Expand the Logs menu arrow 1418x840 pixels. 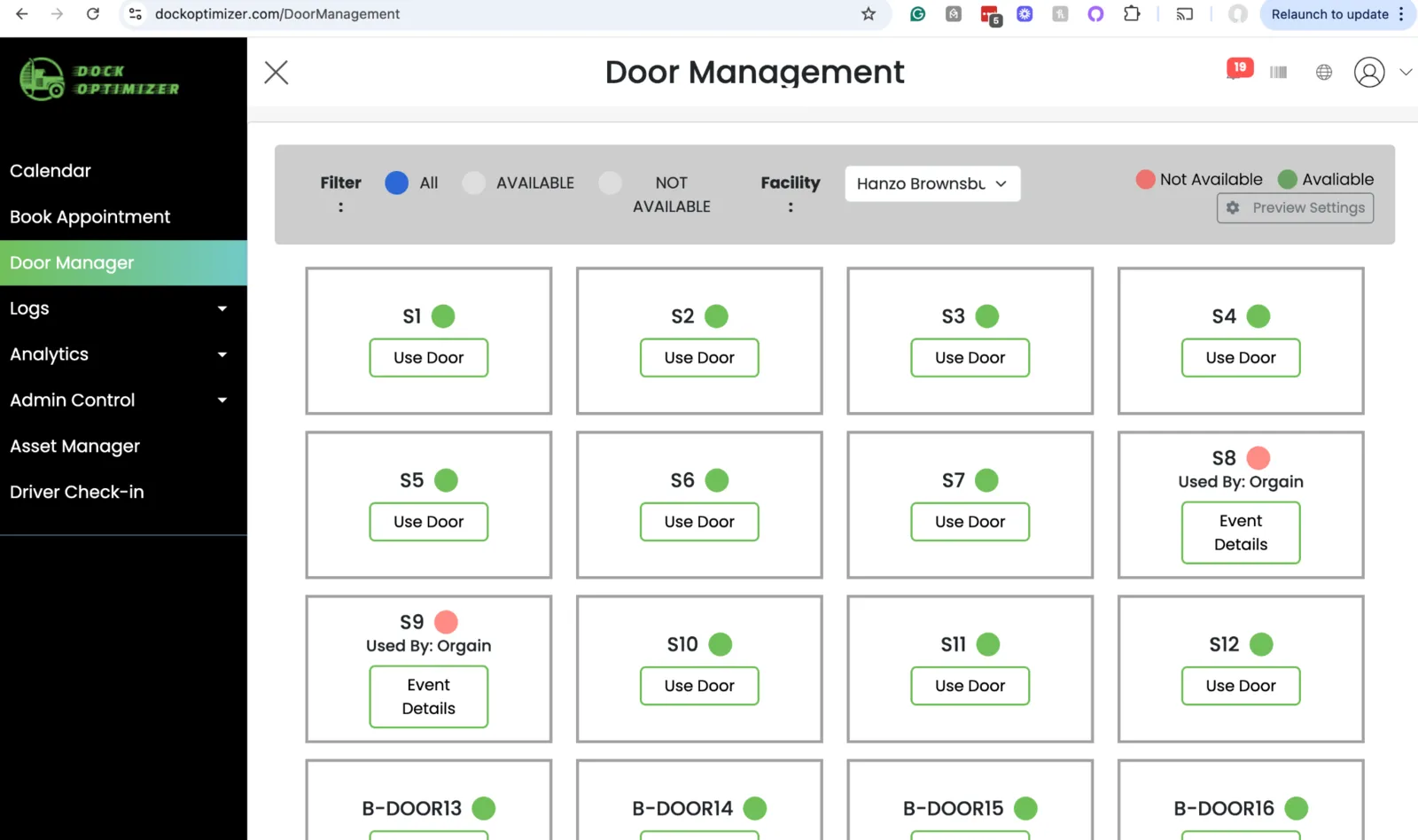[222, 308]
